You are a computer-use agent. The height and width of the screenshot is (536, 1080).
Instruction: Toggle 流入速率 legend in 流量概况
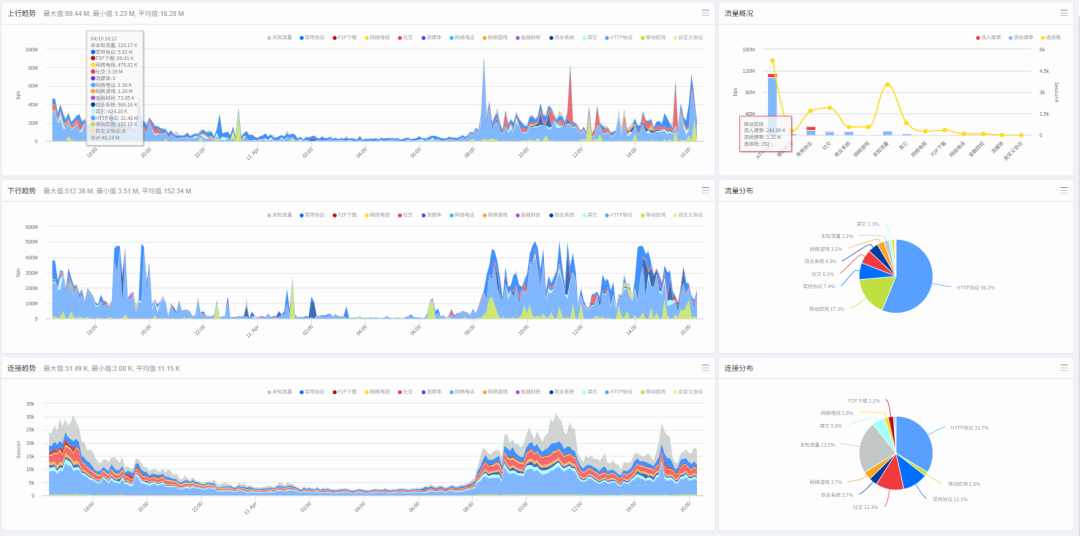[x=988, y=37]
